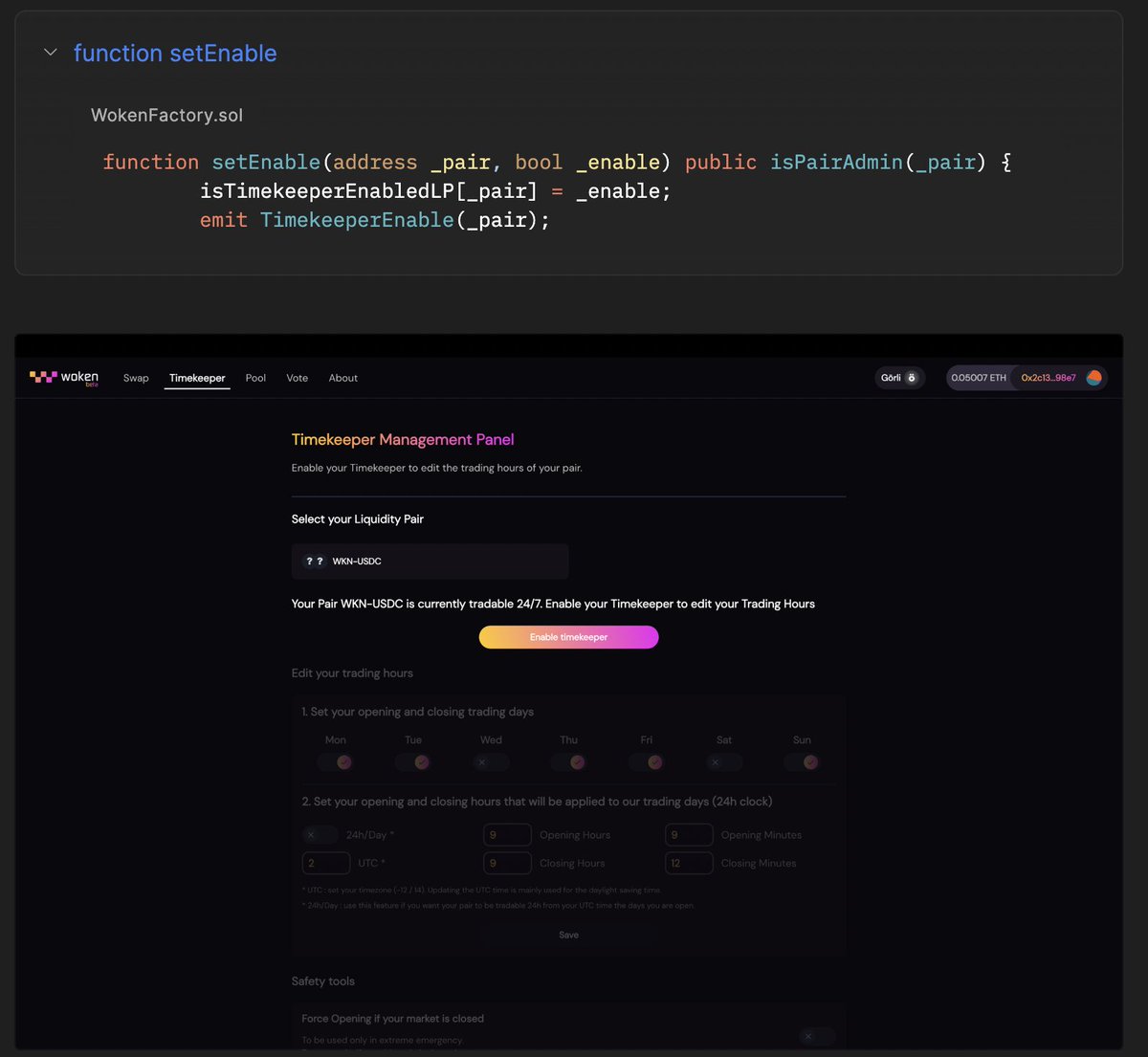Click the Enable timekeeper button
Screen dimensions: 1148x1057
click(568, 637)
